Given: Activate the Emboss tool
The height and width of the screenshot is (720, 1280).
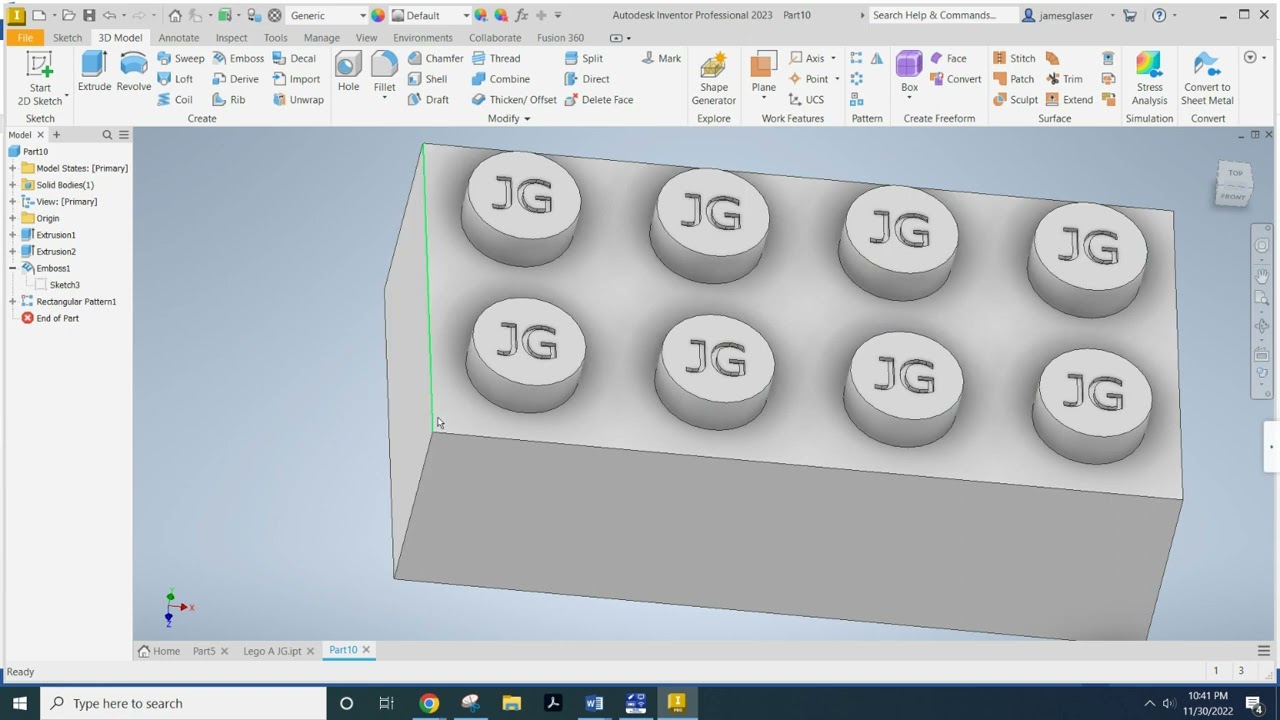Looking at the screenshot, I should [x=238, y=58].
